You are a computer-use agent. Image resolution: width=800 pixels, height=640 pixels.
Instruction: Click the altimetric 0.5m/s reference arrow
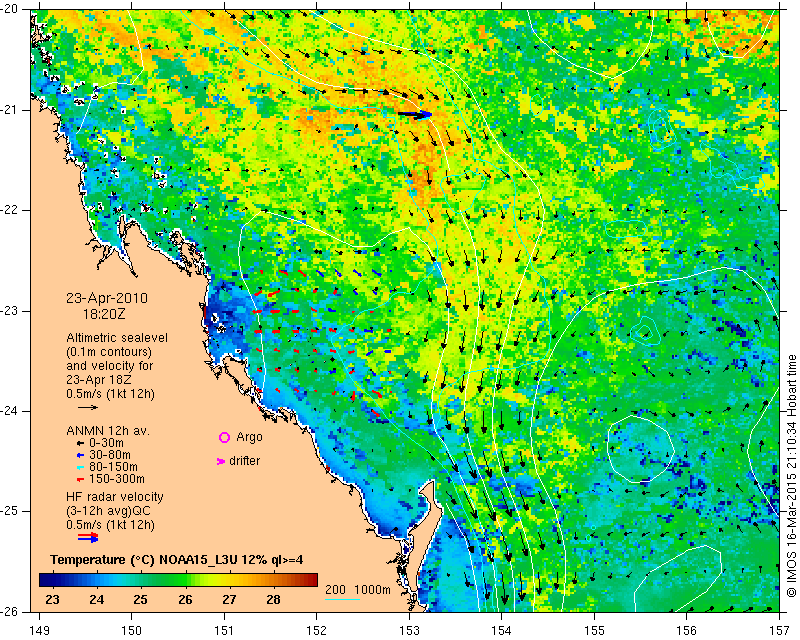(88, 407)
